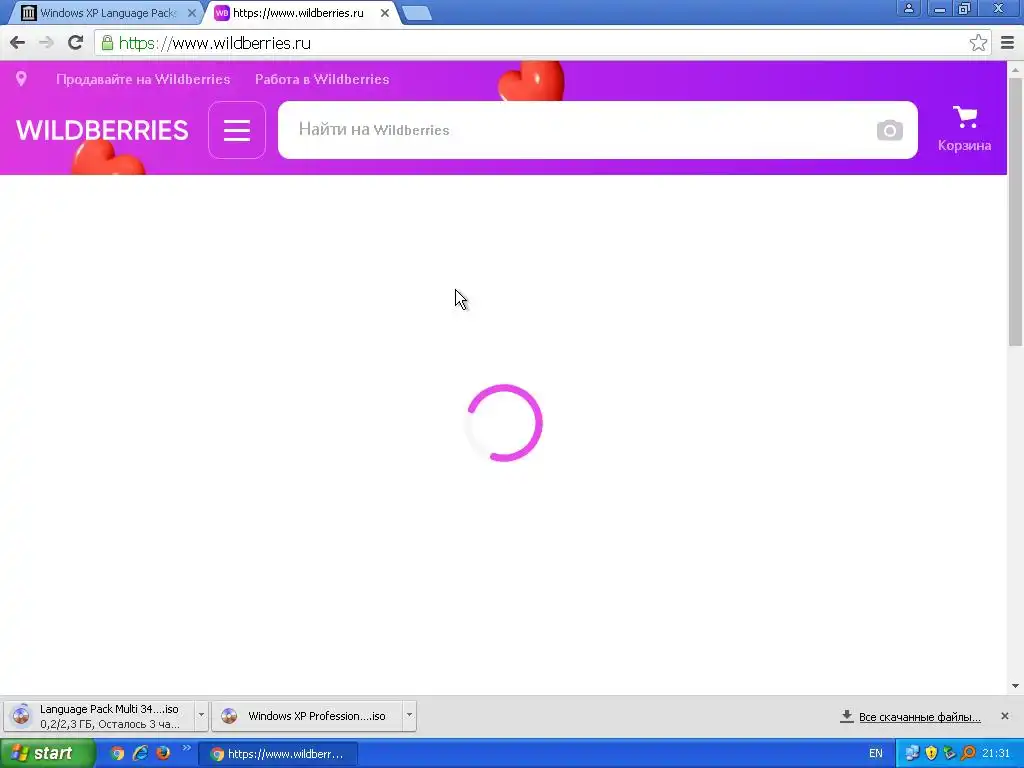This screenshot has width=1024, height=768.
Task: Click the location pin icon
Action: click(x=21, y=79)
